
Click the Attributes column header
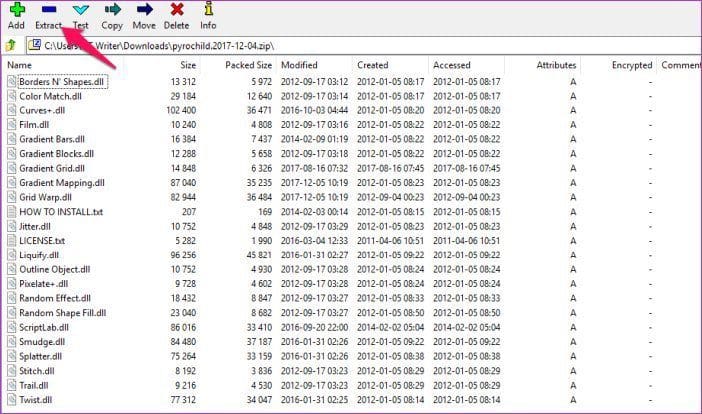tap(556, 65)
